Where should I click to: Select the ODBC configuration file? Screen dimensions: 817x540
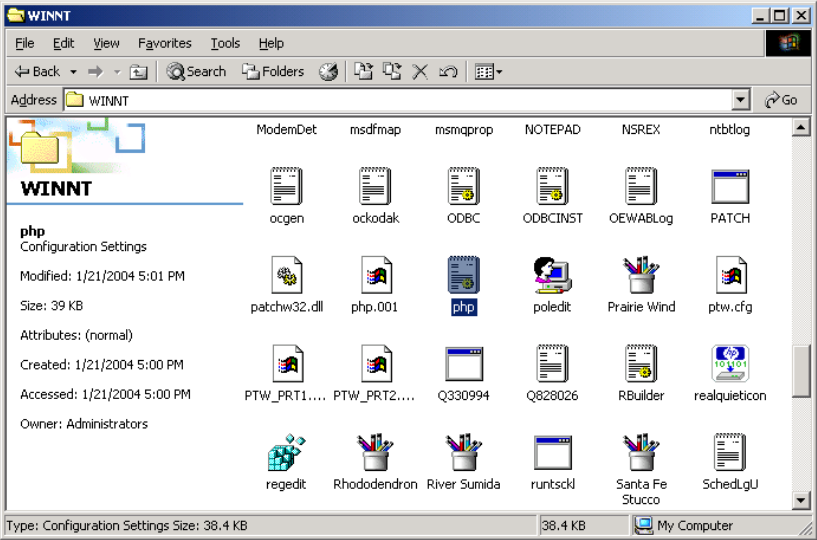point(463,187)
